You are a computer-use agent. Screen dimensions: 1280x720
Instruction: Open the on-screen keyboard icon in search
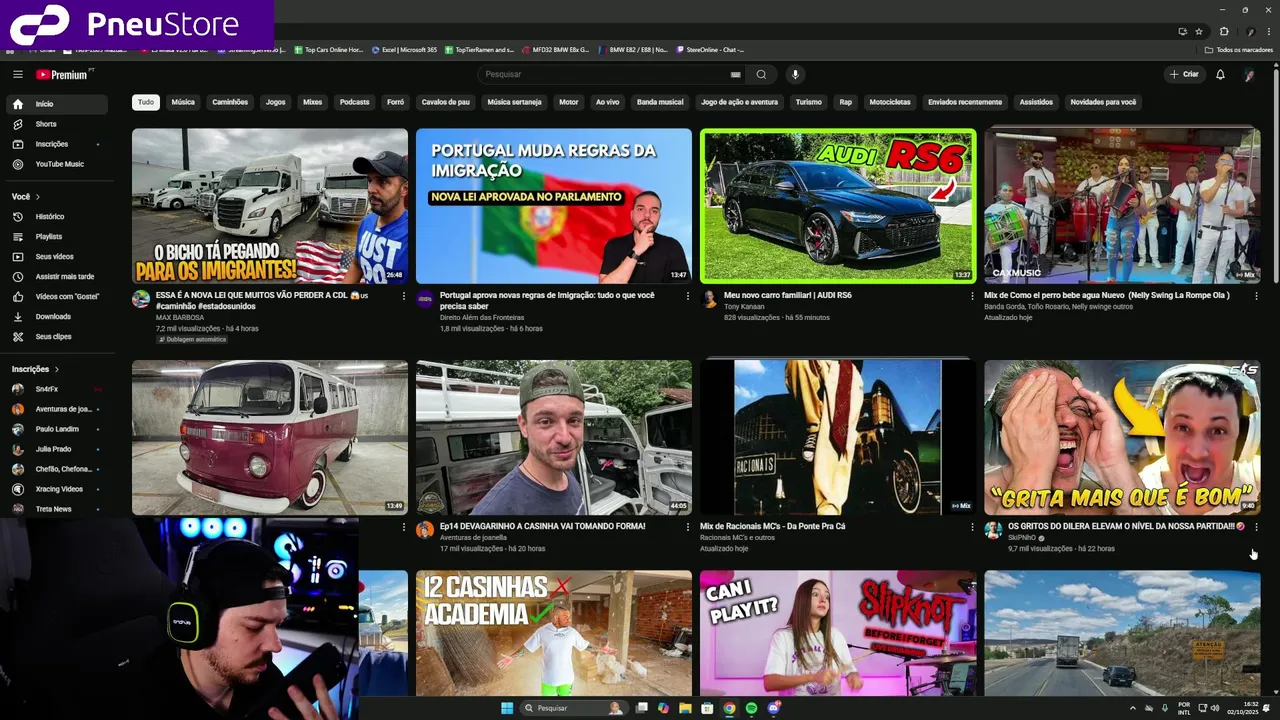tap(736, 74)
